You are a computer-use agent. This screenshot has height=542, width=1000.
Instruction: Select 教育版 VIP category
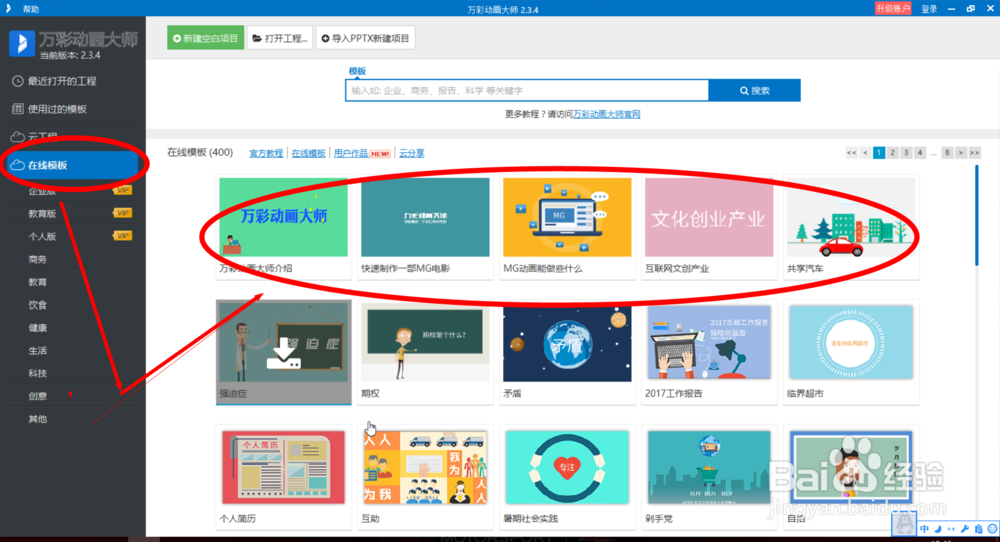point(42,214)
